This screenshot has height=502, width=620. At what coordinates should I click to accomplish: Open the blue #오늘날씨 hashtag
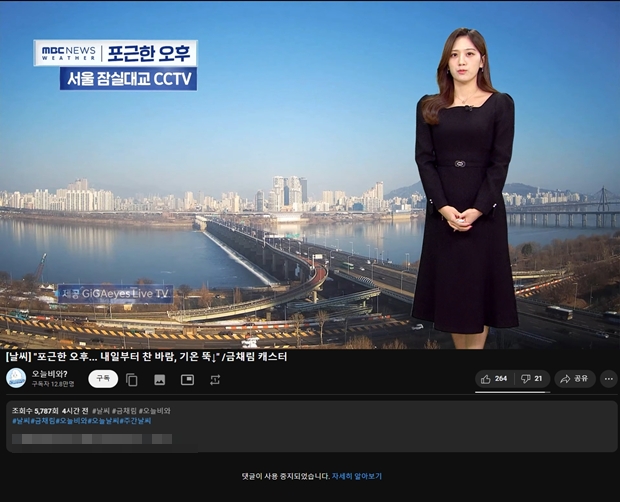pos(103,421)
